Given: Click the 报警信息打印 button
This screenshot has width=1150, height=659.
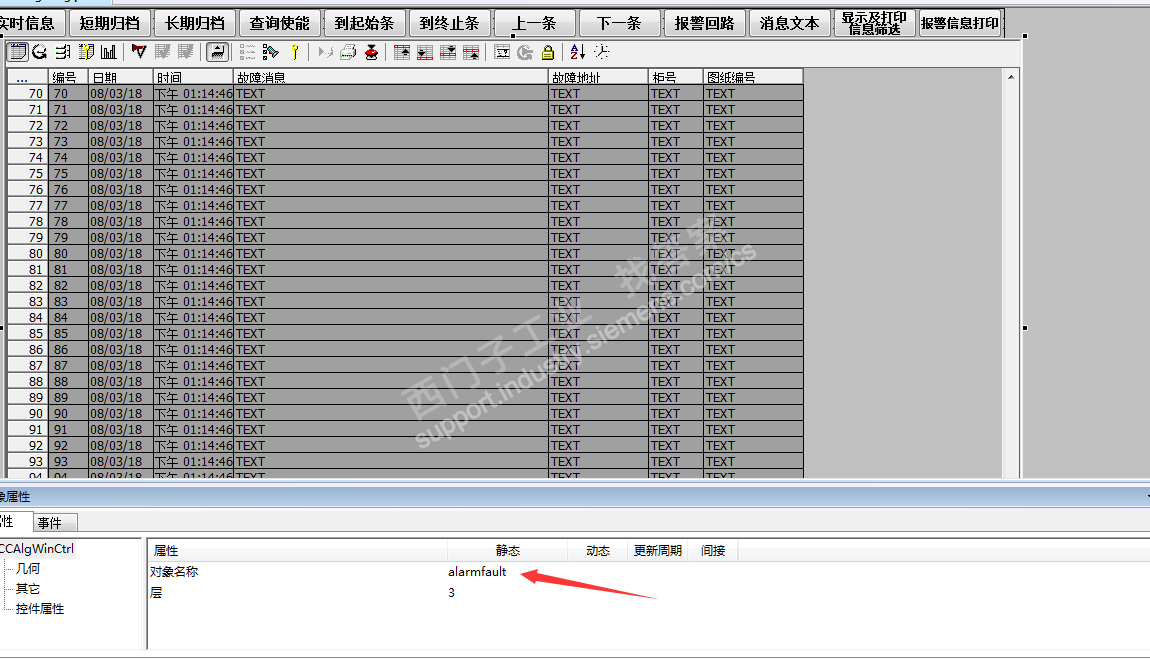Looking at the screenshot, I should tap(960, 23).
